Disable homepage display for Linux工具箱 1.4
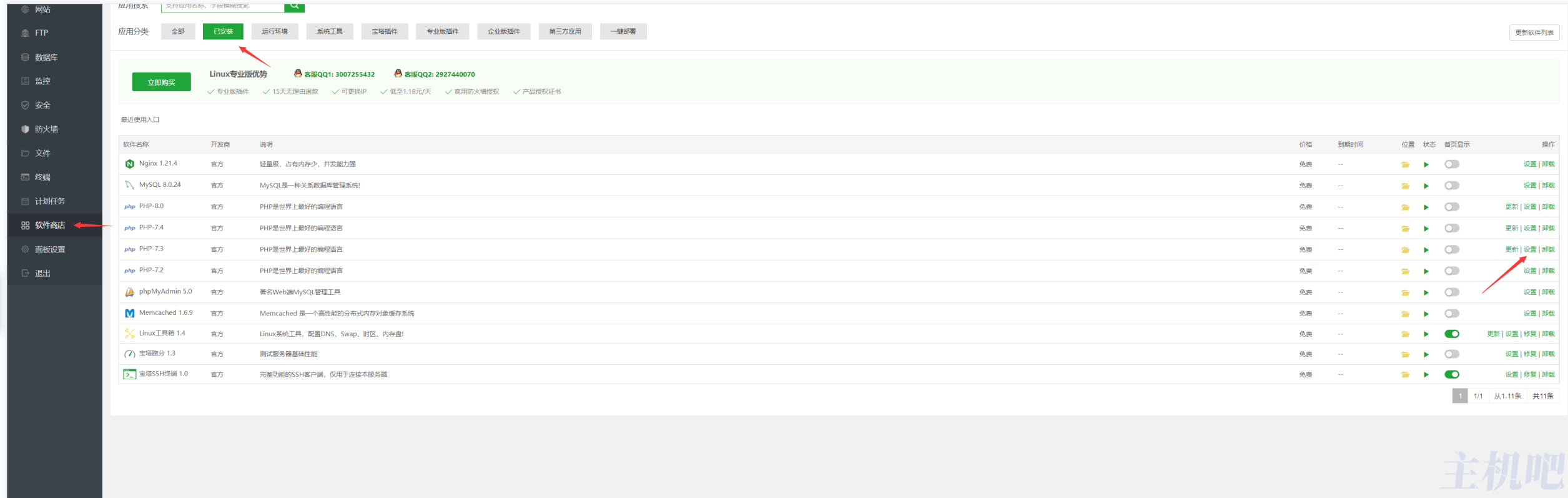This screenshot has height=498, width=1568. click(1452, 334)
